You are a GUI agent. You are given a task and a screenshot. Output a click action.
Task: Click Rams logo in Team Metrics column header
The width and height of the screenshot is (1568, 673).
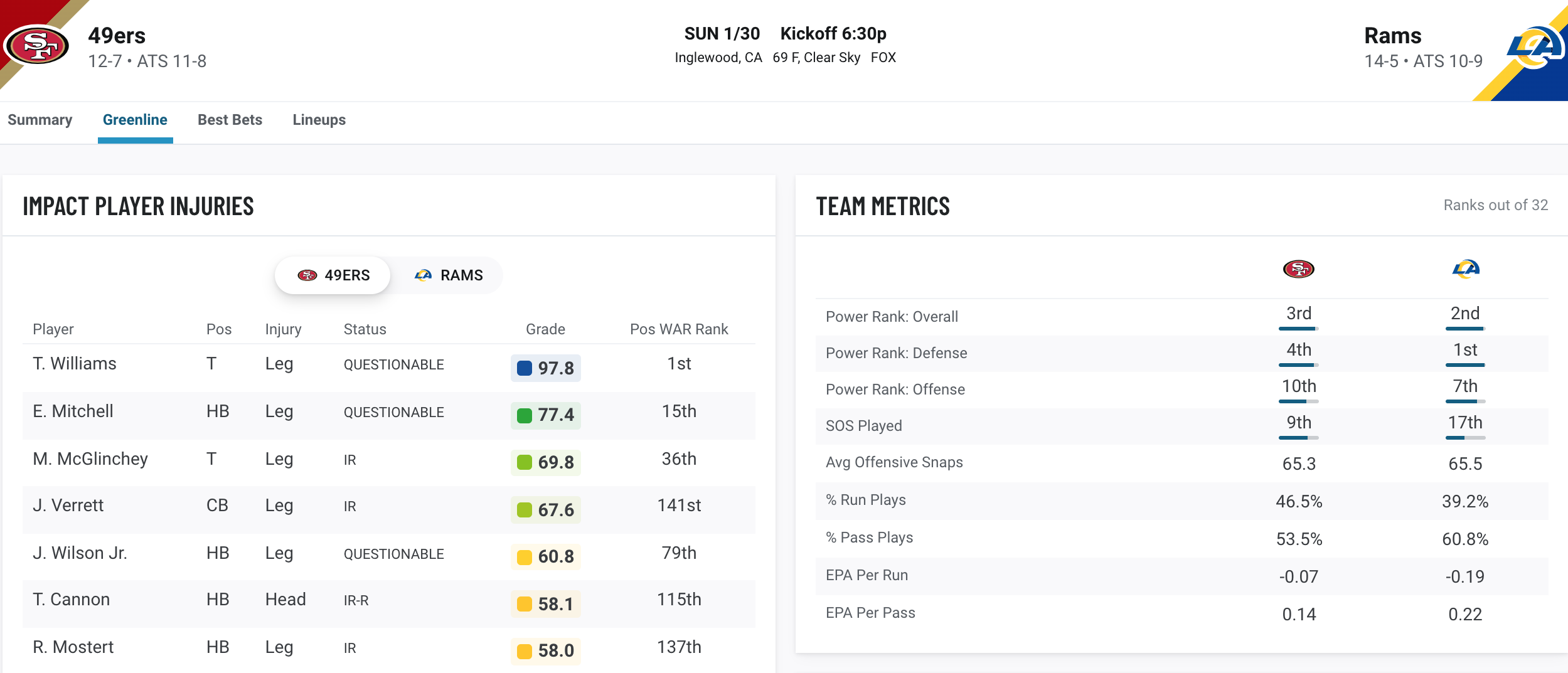click(1466, 269)
